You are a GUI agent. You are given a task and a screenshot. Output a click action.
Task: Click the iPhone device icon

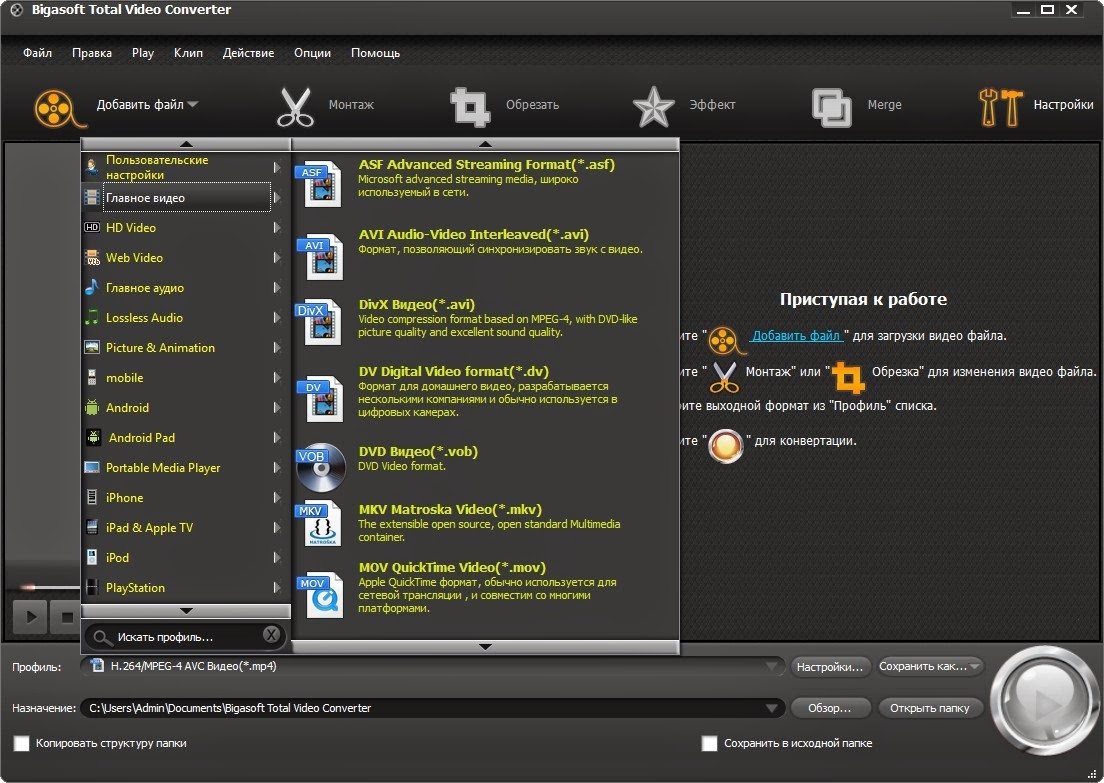[x=92, y=497]
